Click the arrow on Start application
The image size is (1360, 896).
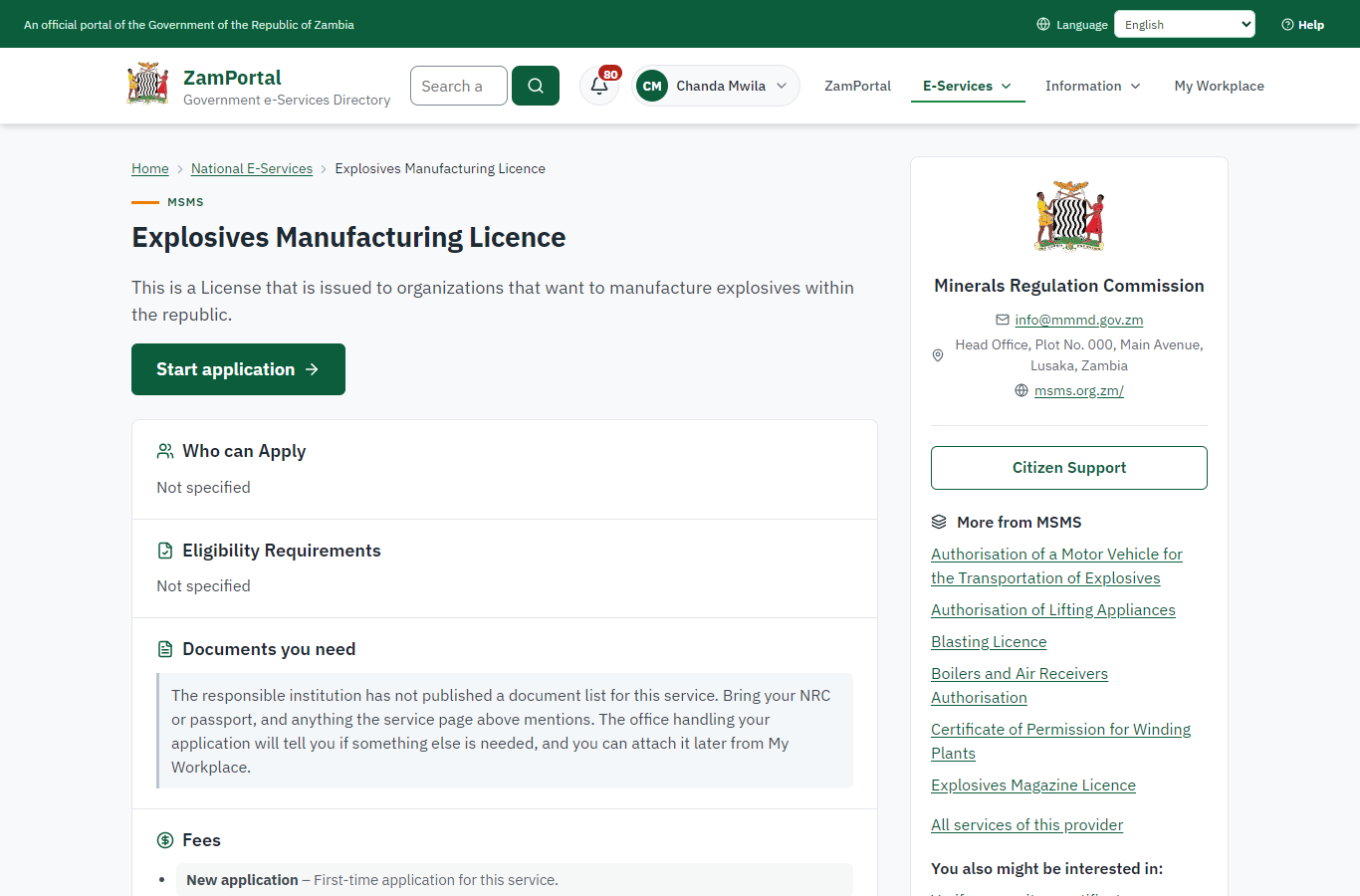(x=313, y=369)
